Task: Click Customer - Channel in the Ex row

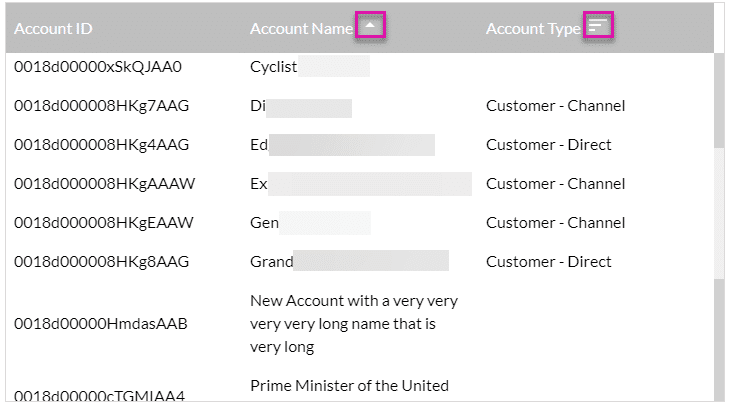Action: click(556, 184)
